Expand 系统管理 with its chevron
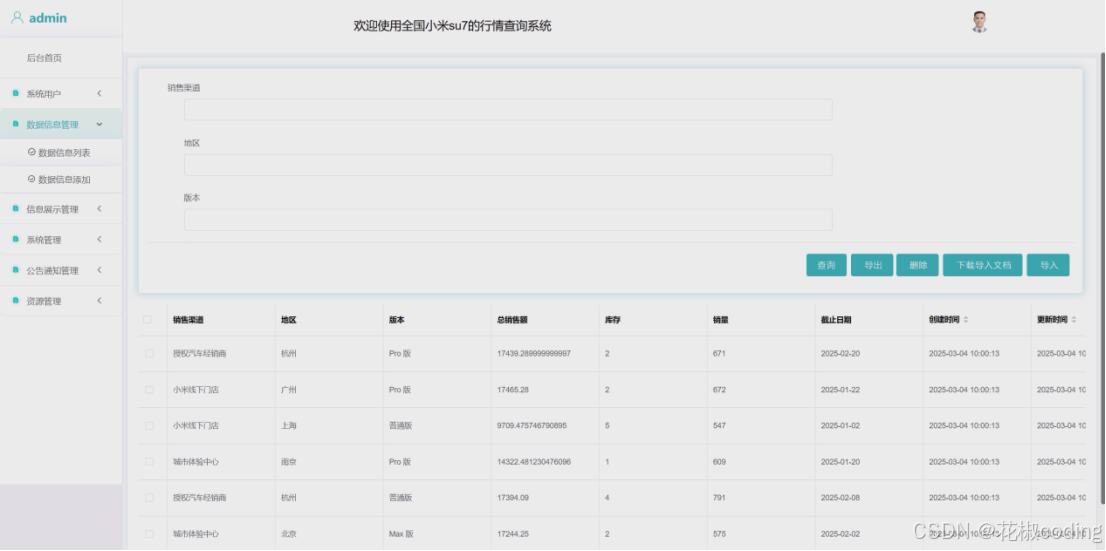The height and width of the screenshot is (551, 1106). (99, 239)
